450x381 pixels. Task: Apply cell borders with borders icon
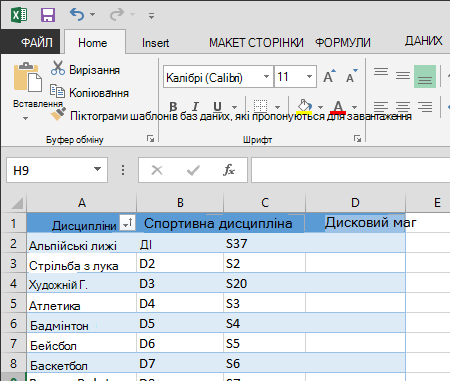point(260,106)
